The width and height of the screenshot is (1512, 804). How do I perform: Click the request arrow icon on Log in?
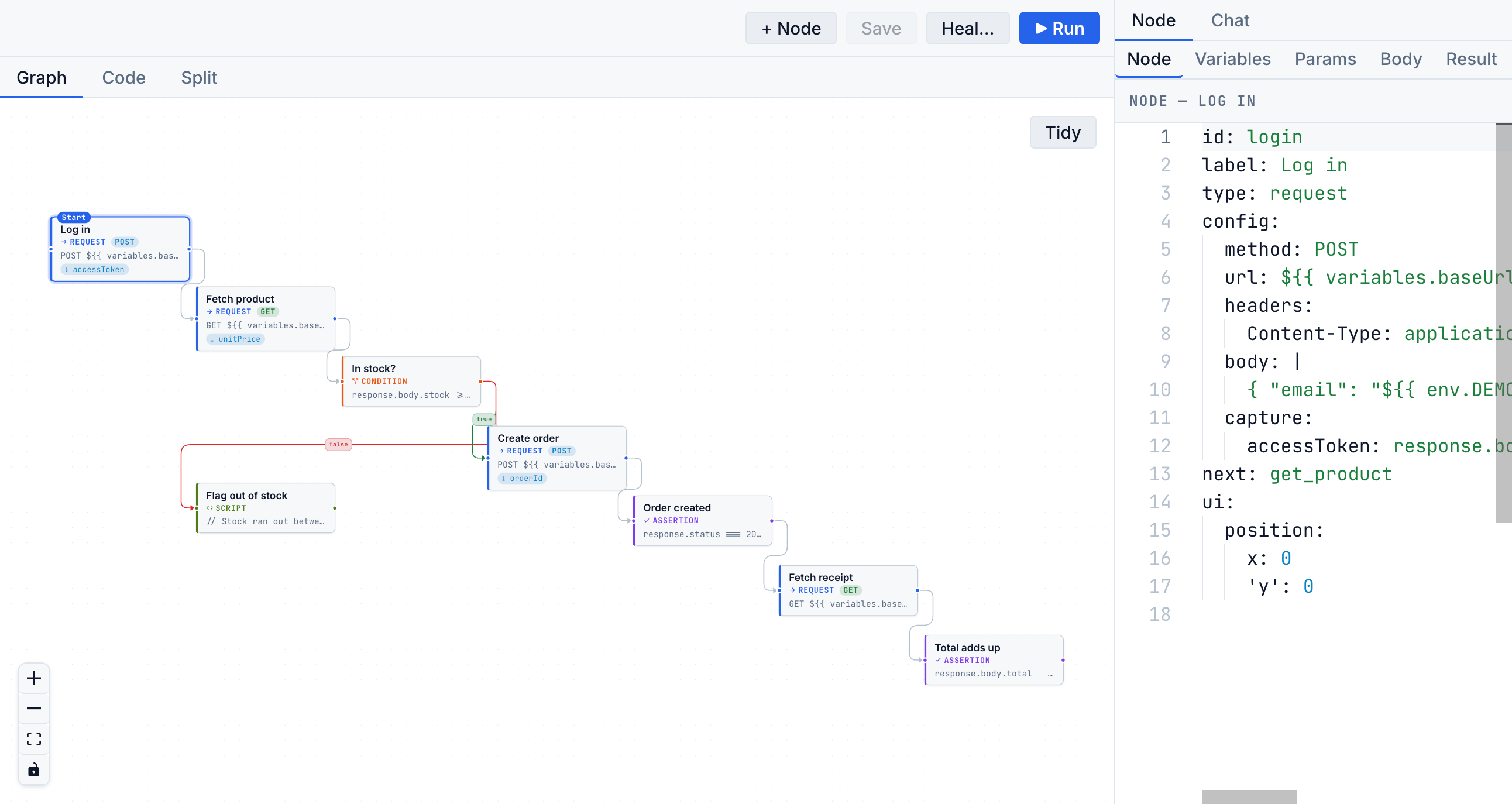click(64, 242)
